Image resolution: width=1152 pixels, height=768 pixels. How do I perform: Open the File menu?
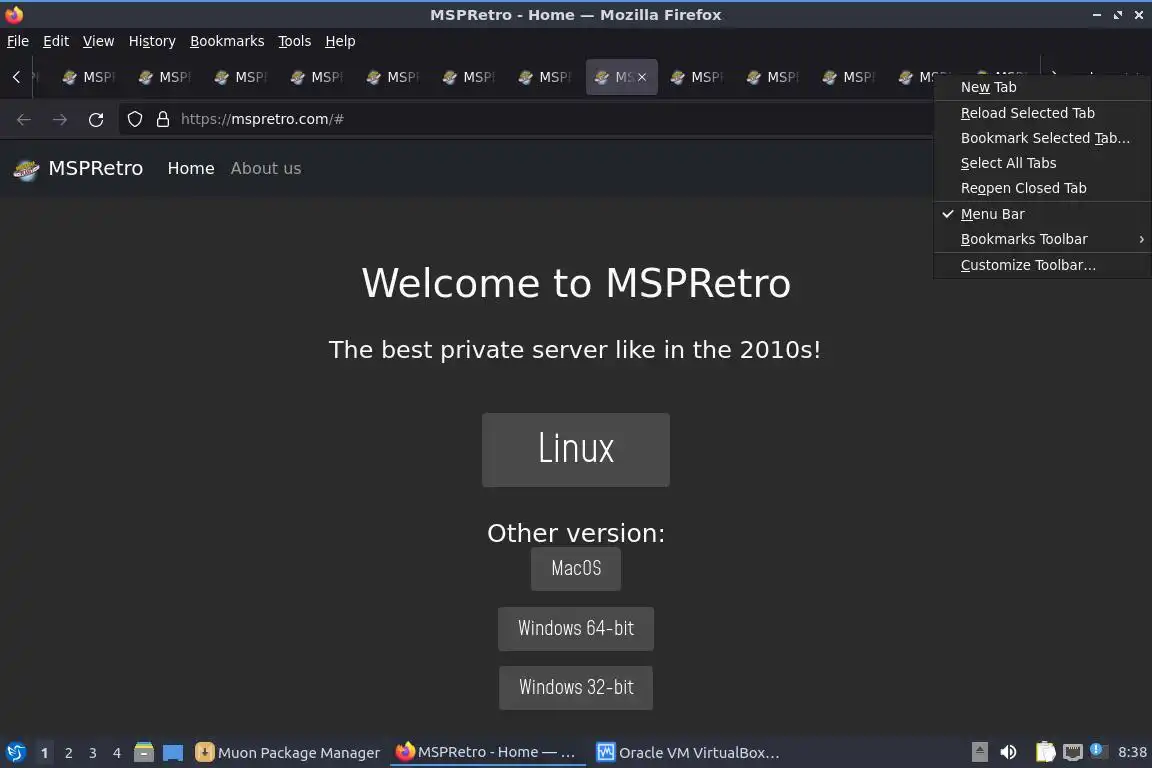click(18, 41)
